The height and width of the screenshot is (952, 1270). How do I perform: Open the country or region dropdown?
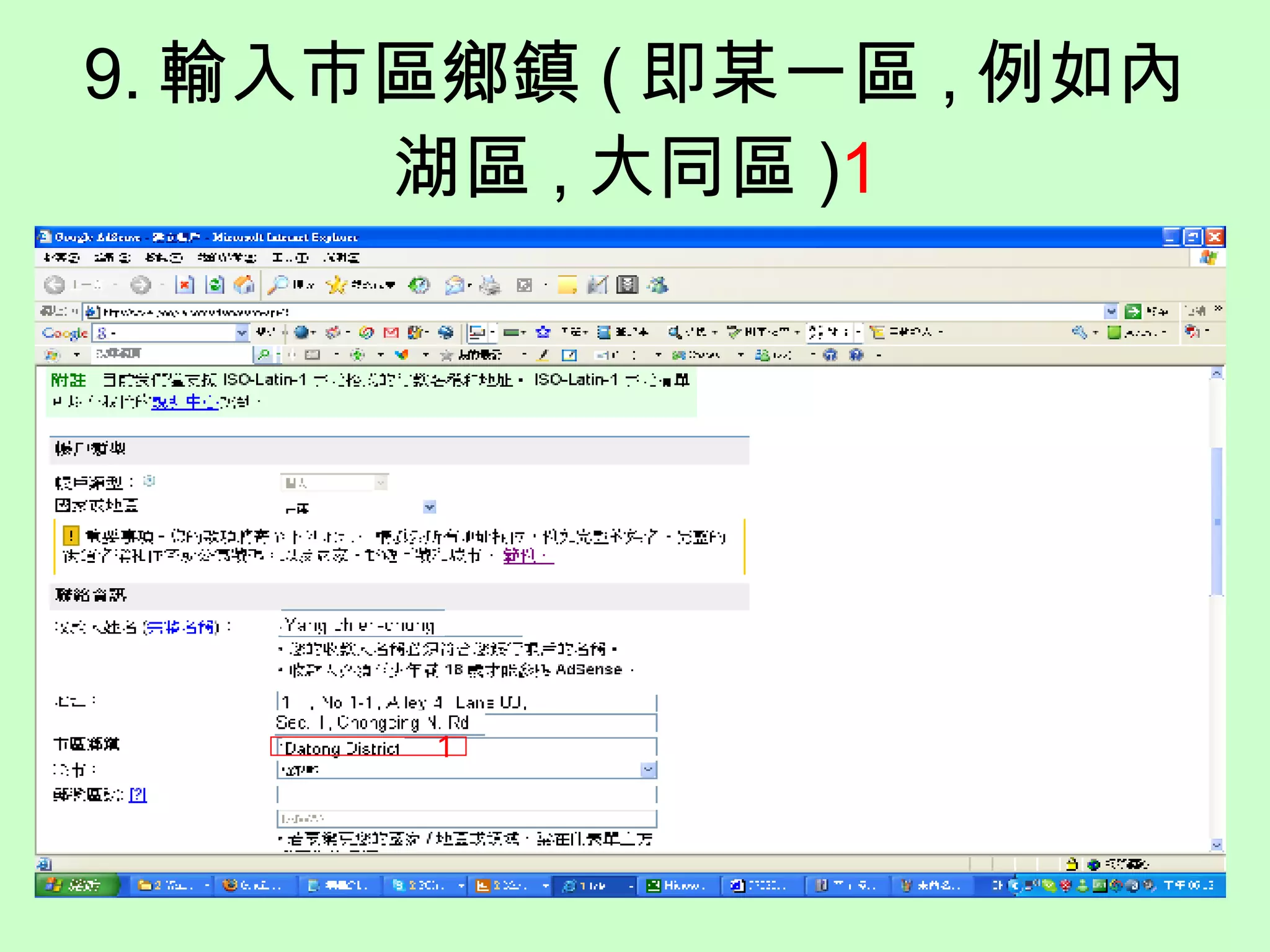[429, 507]
